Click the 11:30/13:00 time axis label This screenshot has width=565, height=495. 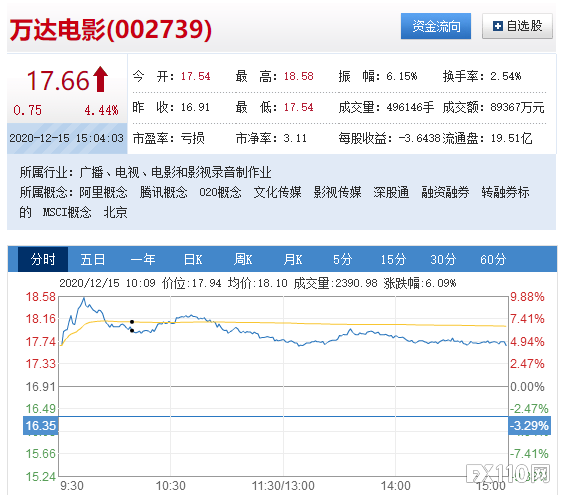pos(283,486)
